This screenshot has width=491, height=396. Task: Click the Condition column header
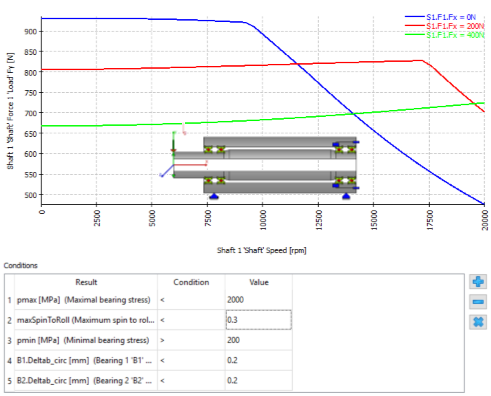(x=191, y=282)
